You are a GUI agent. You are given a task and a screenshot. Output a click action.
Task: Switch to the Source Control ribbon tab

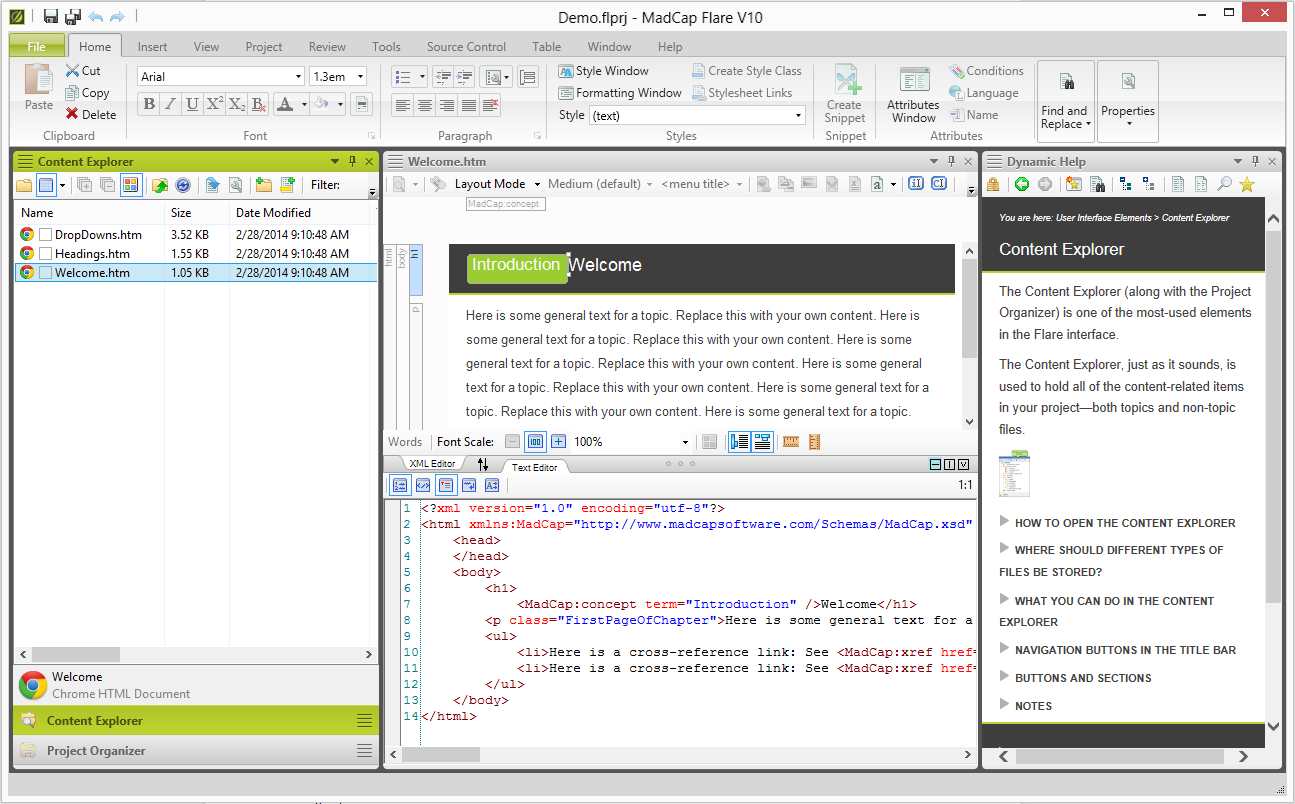click(x=466, y=46)
